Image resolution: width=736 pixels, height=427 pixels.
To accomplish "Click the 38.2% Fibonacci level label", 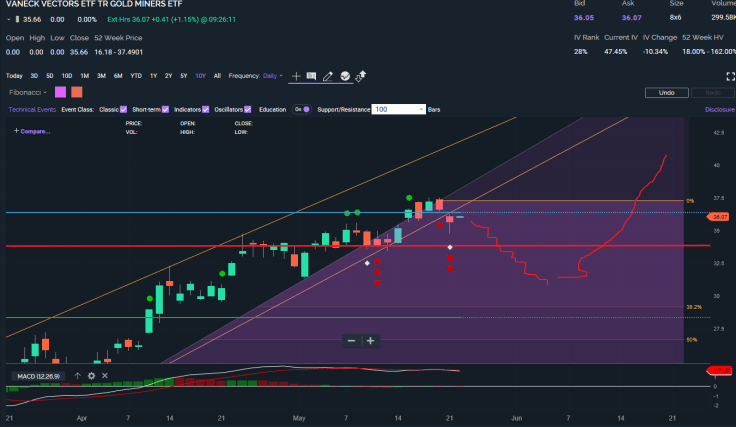I will [x=694, y=307].
